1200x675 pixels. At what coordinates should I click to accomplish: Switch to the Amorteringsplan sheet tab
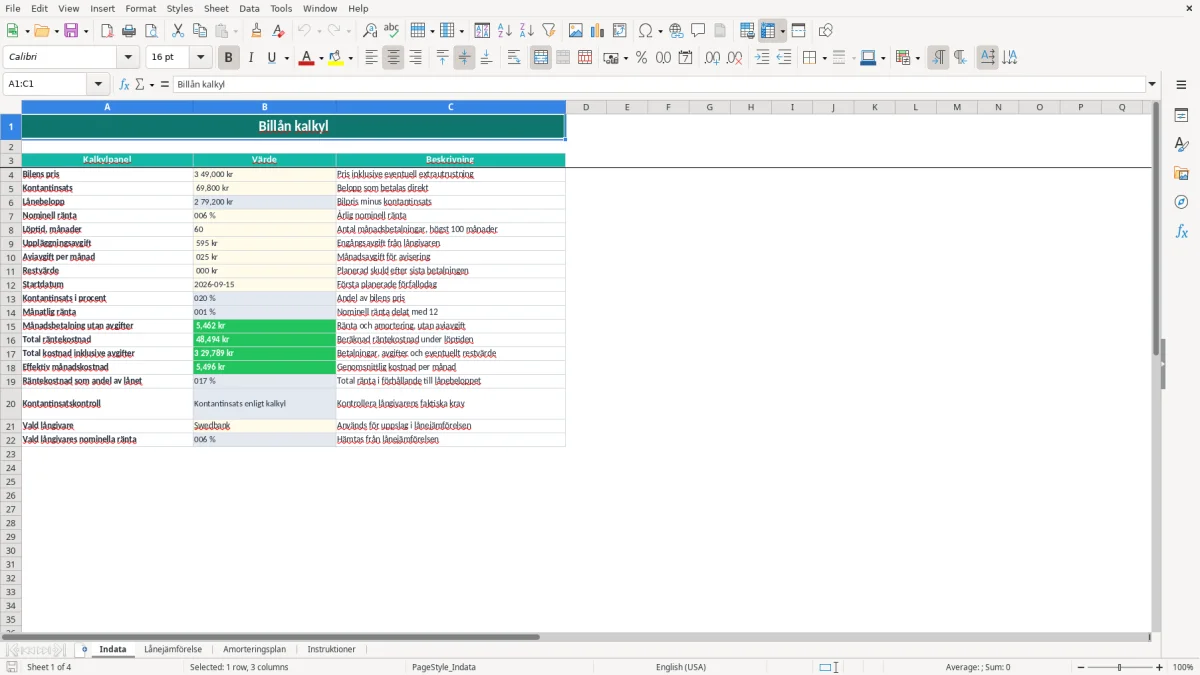click(254, 649)
